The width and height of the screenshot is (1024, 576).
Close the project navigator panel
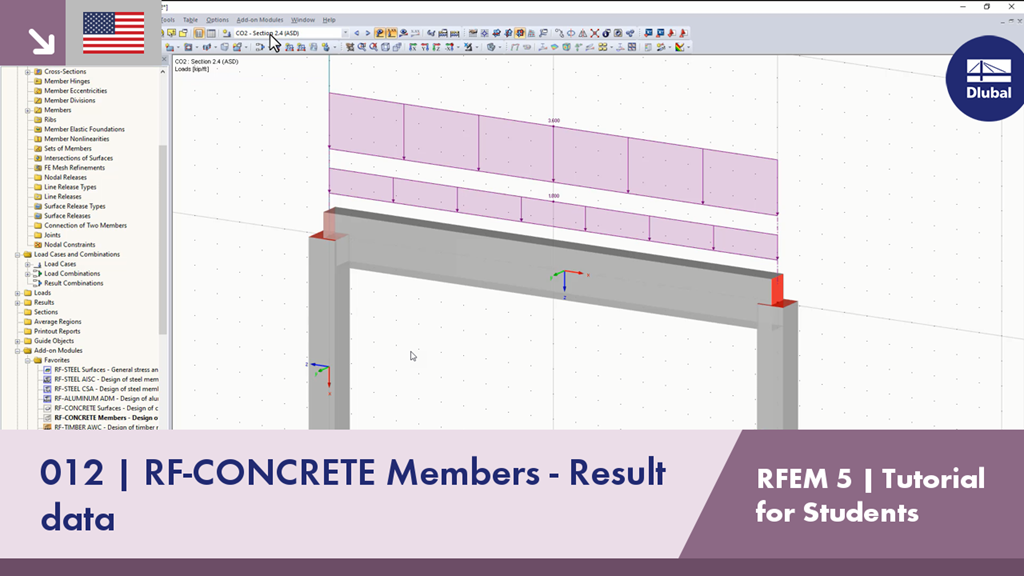pos(164,59)
